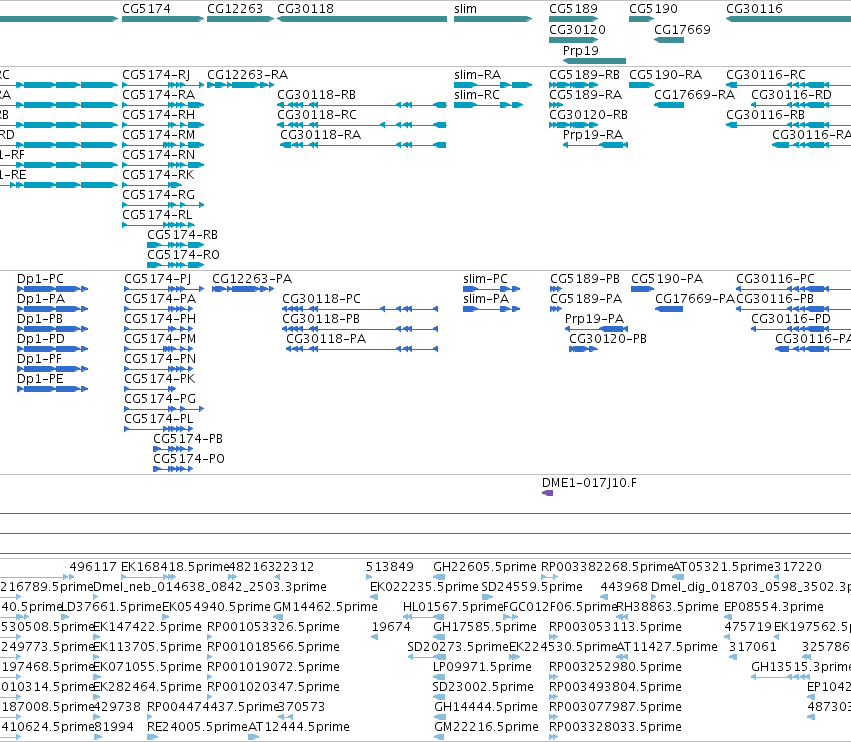Select the CG30120 gene label

pyautogui.click(x=577, y=30)
